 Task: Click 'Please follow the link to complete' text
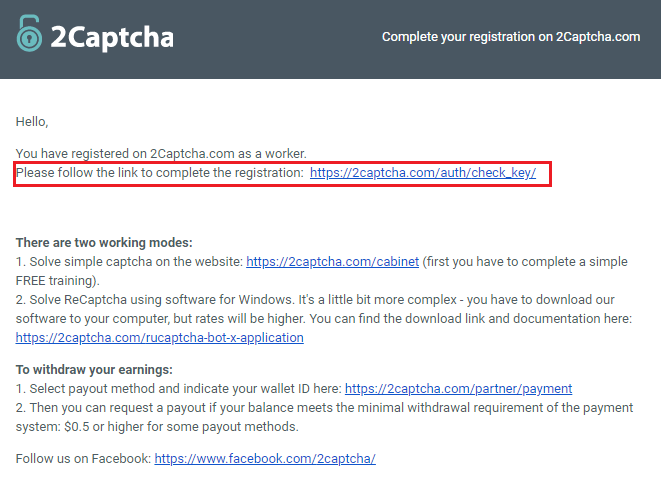click(160, 173)
